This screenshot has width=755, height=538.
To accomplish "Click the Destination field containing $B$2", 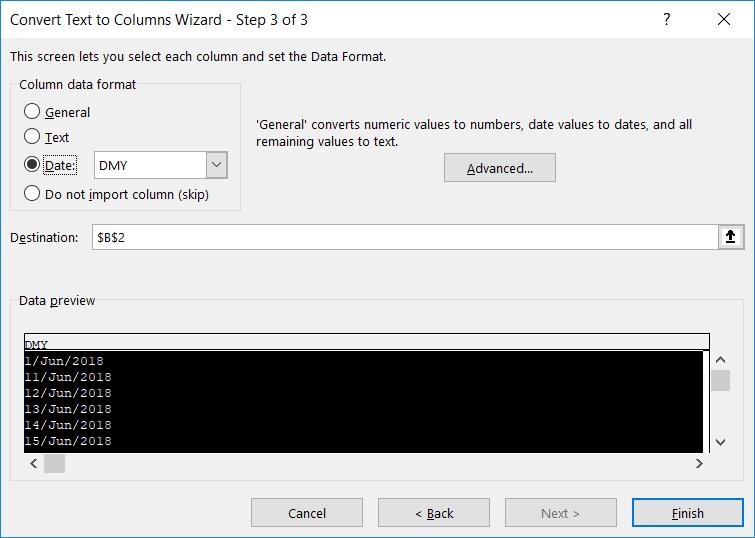I will click(400, 237).
